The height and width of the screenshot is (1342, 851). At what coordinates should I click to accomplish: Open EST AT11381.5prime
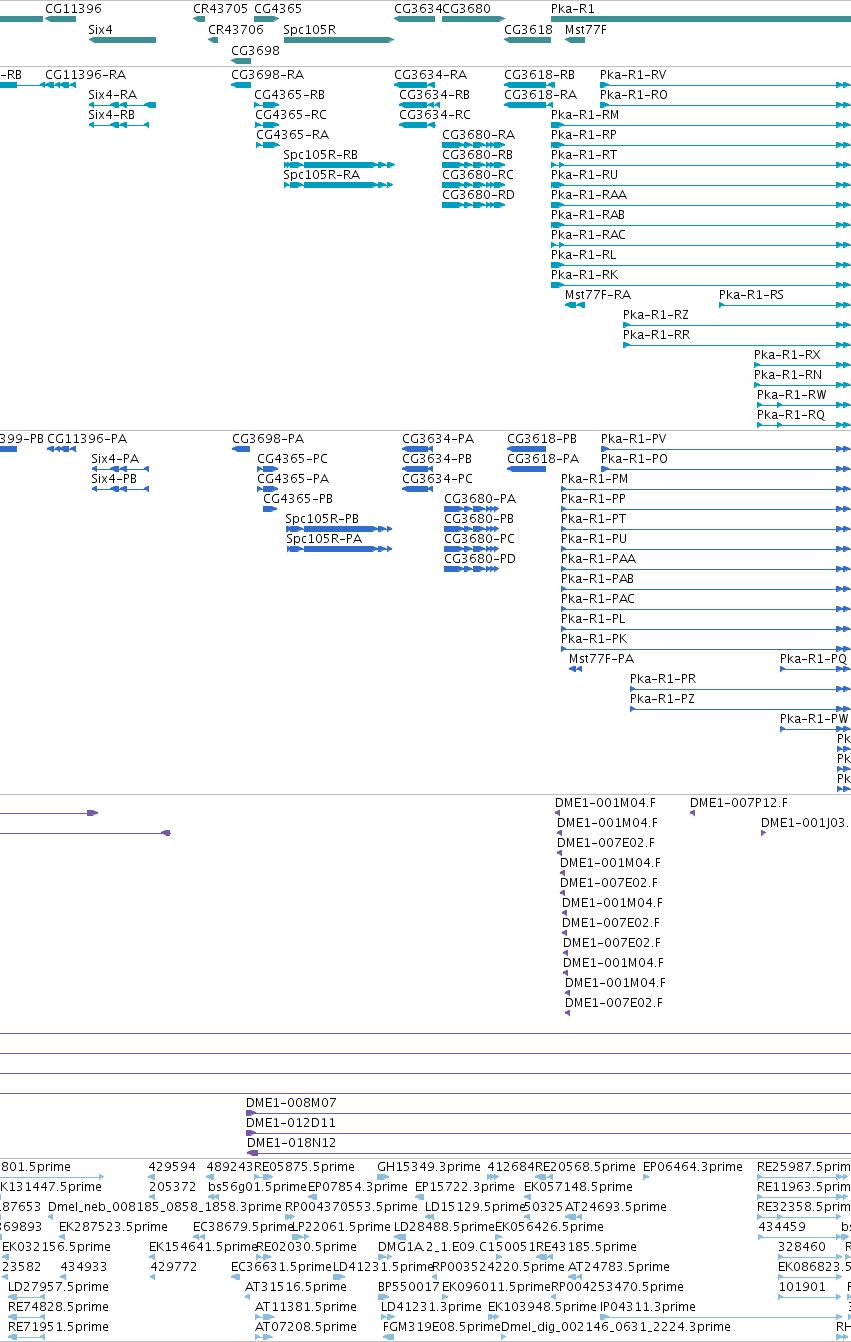[305, 1307]
